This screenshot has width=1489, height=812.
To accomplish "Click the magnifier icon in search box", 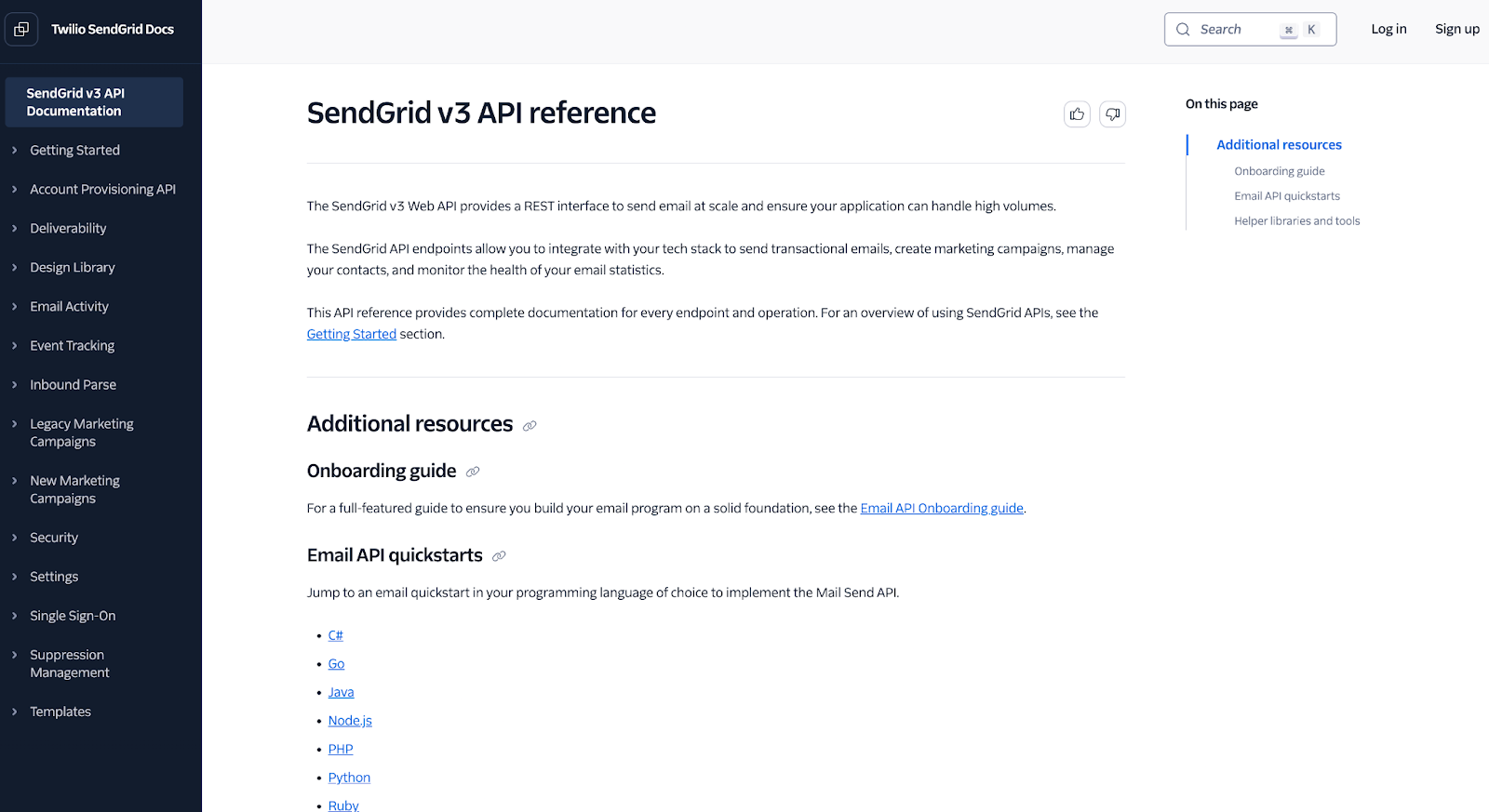I will [1183, 30].
